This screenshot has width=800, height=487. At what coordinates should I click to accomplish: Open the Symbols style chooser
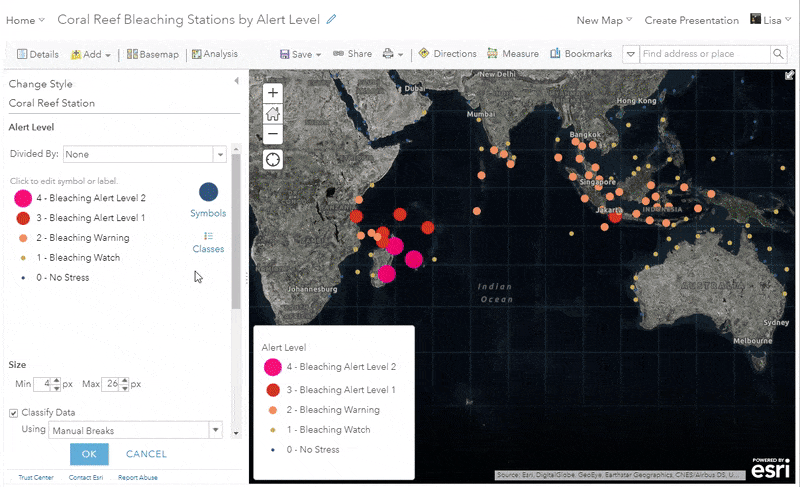click(208, 200)
